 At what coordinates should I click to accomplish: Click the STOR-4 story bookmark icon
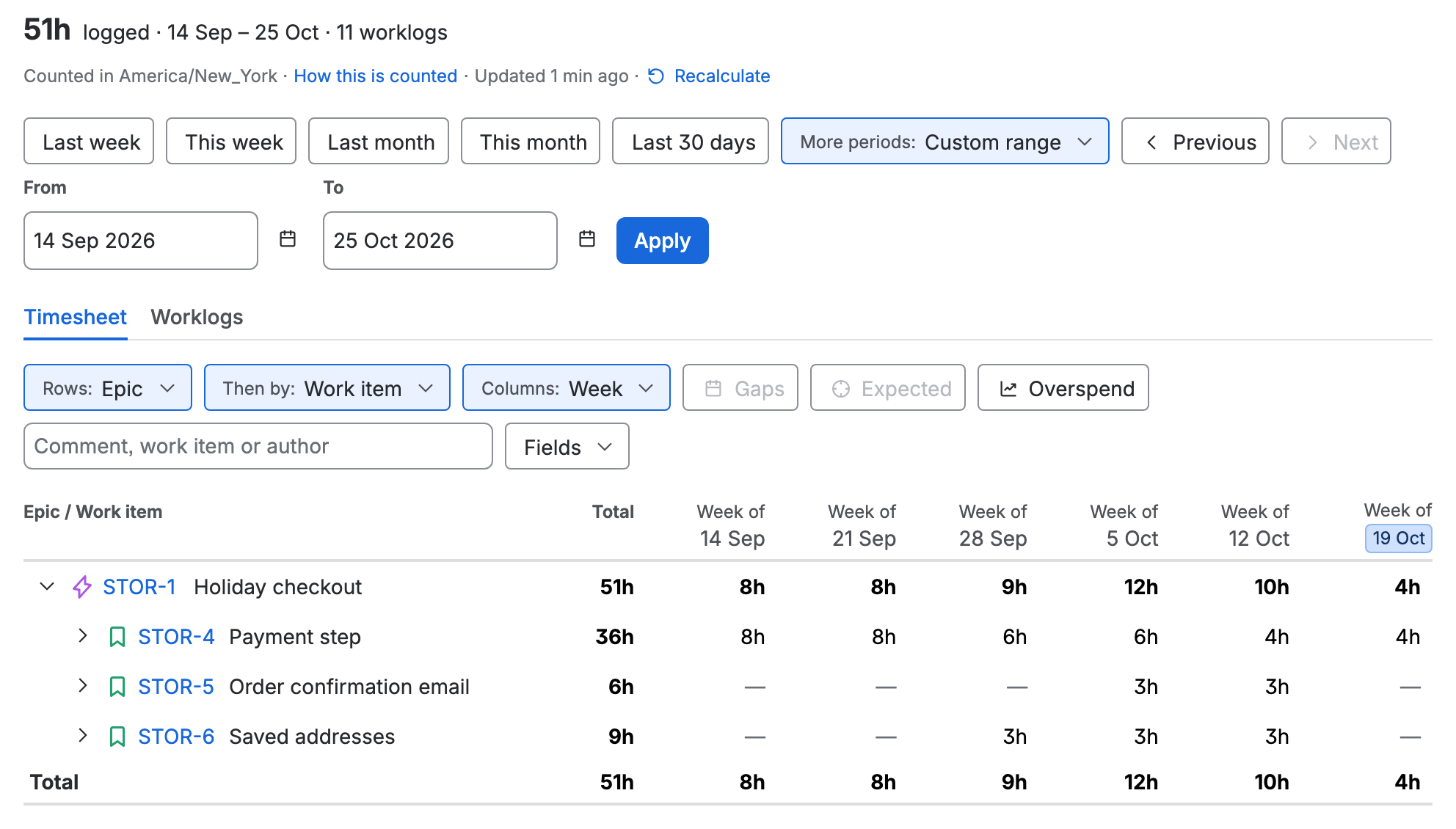tap(117, 637)
